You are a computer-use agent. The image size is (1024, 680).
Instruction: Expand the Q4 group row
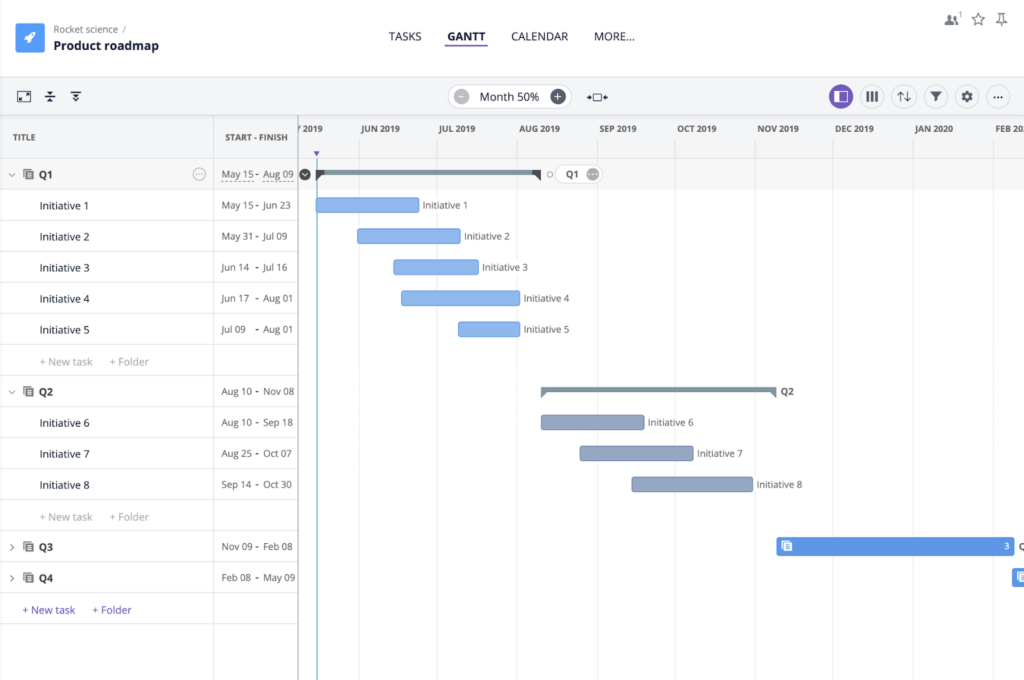click(x=11, y=577)
